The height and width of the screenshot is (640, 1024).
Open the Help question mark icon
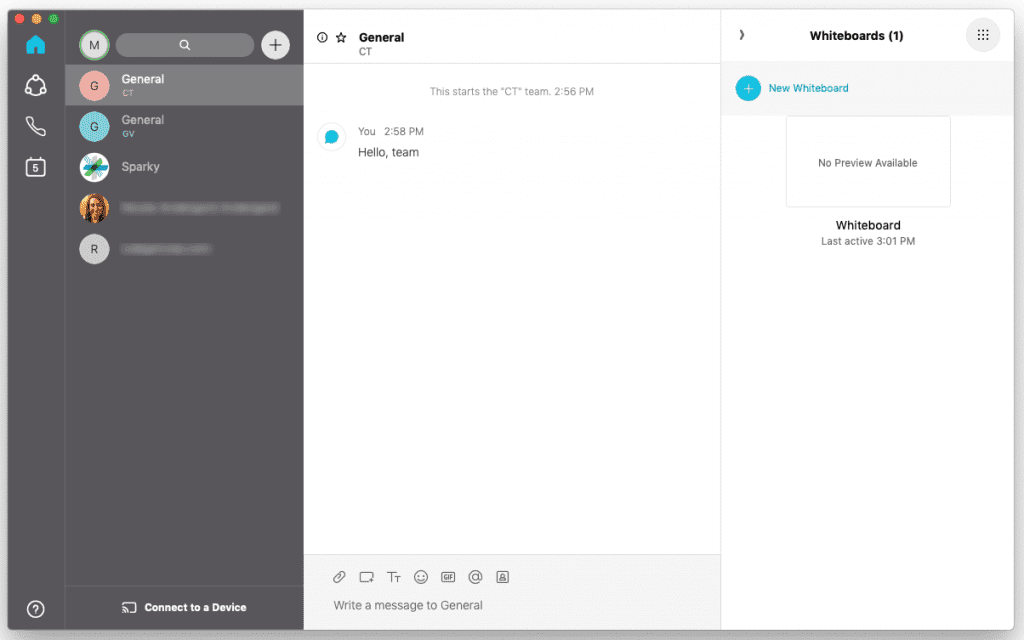[x=36, y=609]
